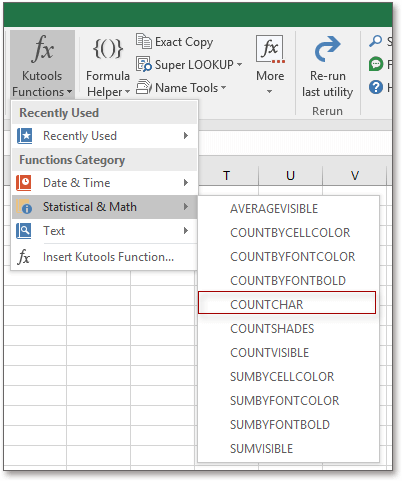Screen dimensions: 402x481
Task: Select COUNTBYFONTBOLD function
Action: point(289,281)
